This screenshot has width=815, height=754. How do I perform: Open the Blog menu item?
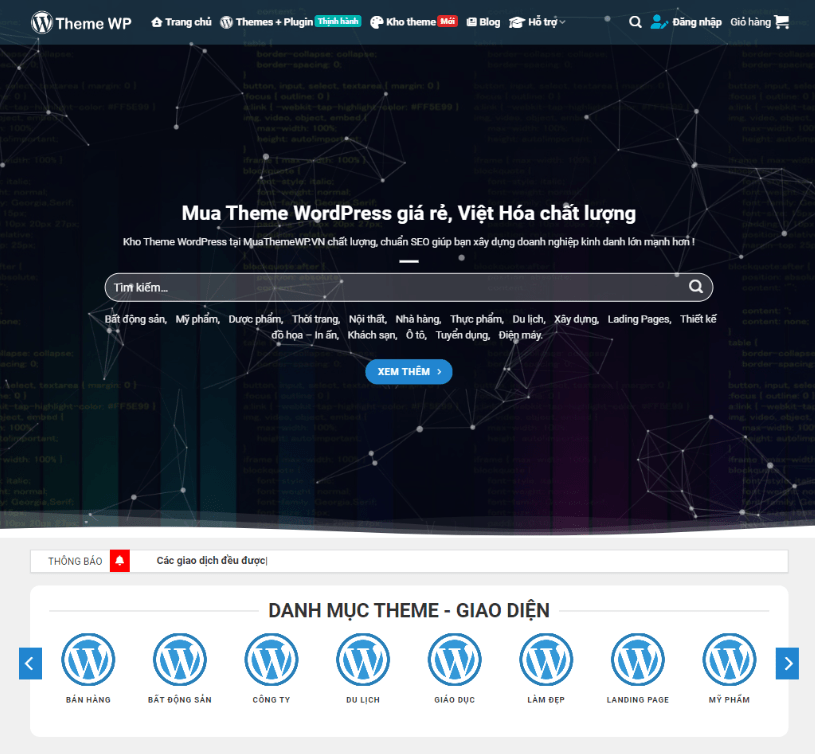point(483,22)
